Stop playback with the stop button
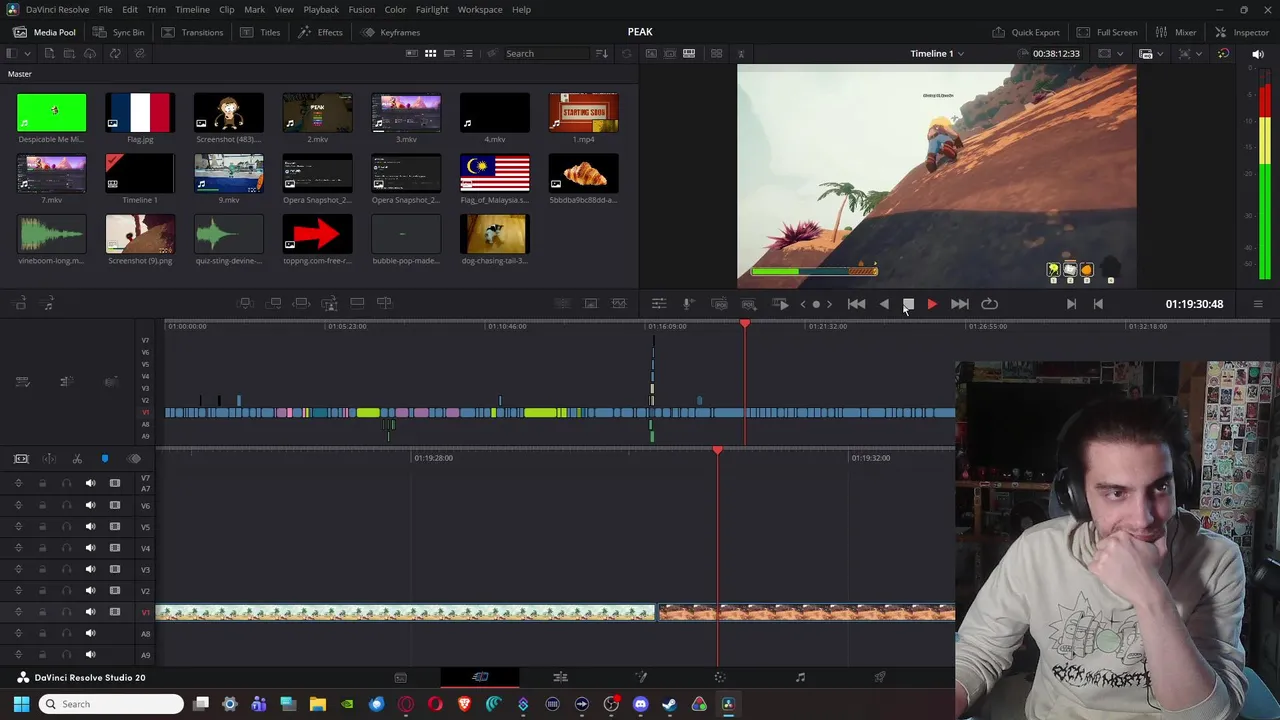This screenshot has height=720, width=1280. (x=908, y=304)
